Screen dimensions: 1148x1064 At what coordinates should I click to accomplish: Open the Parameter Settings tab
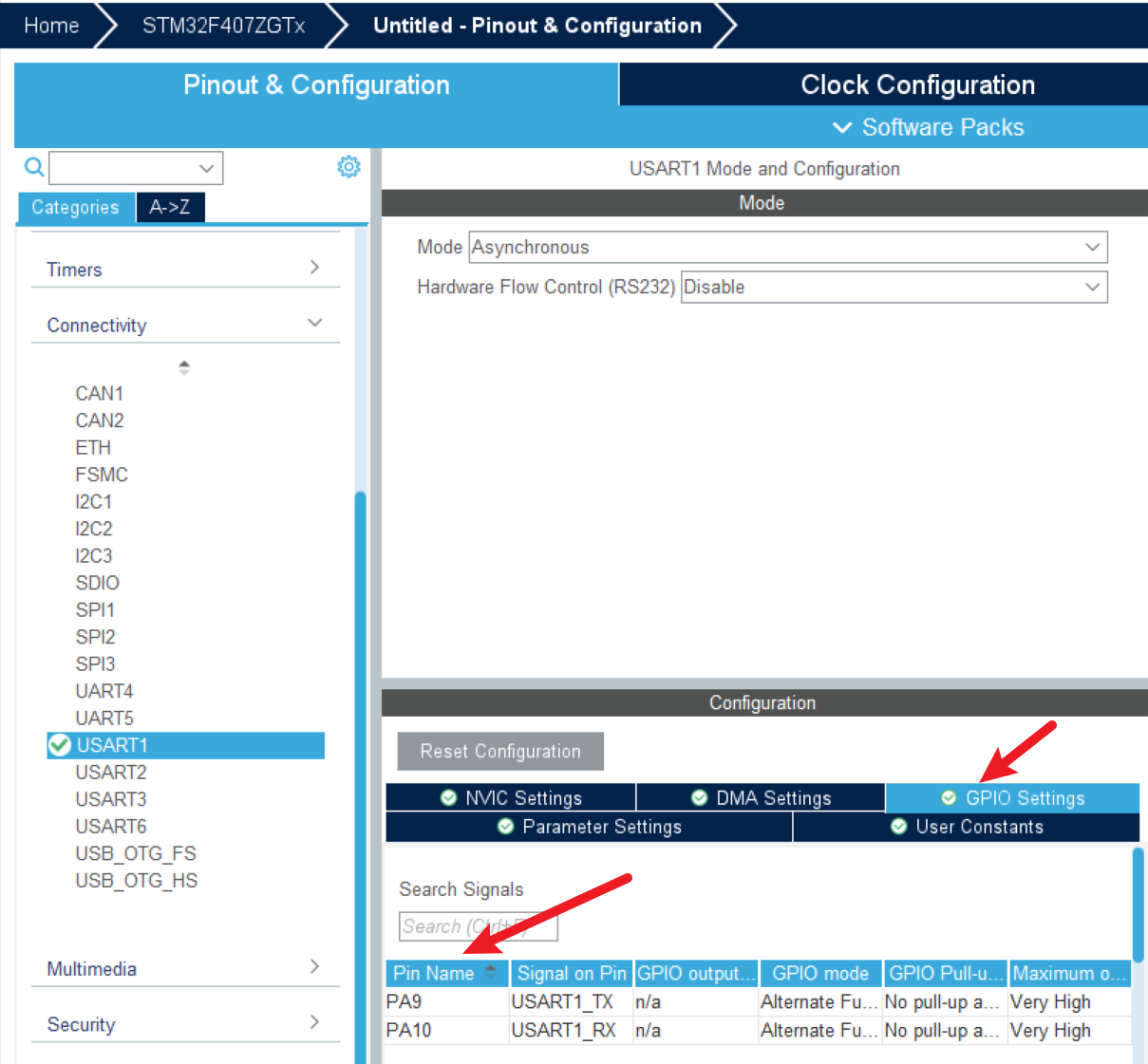(x=589, y=827)
